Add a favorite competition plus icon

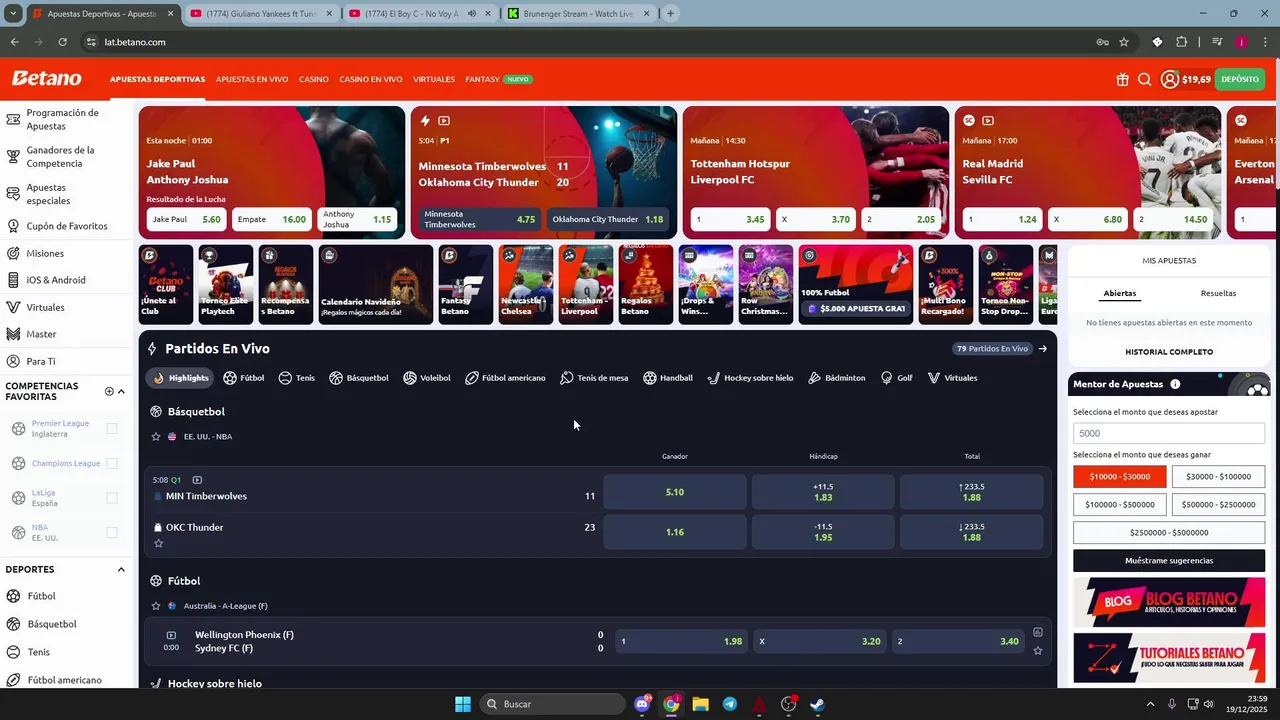109,391
